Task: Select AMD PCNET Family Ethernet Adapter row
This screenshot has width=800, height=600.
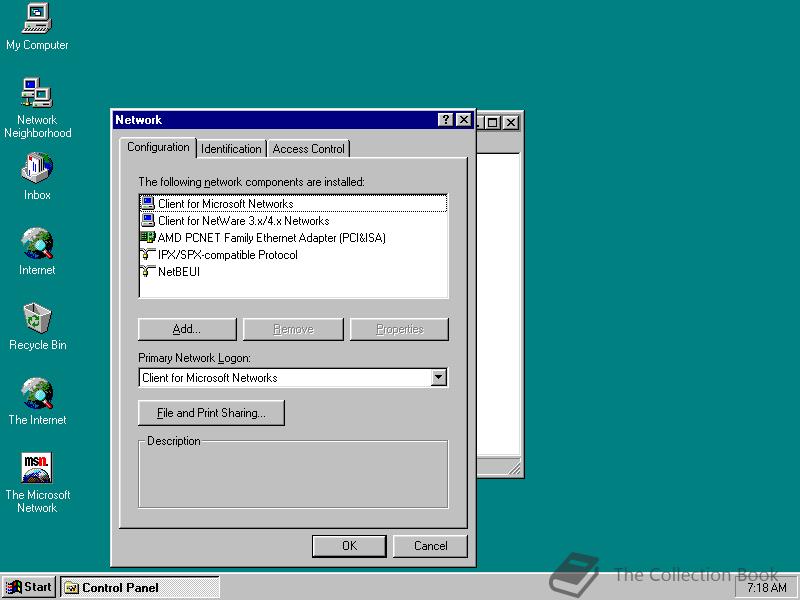Action: 293,237
